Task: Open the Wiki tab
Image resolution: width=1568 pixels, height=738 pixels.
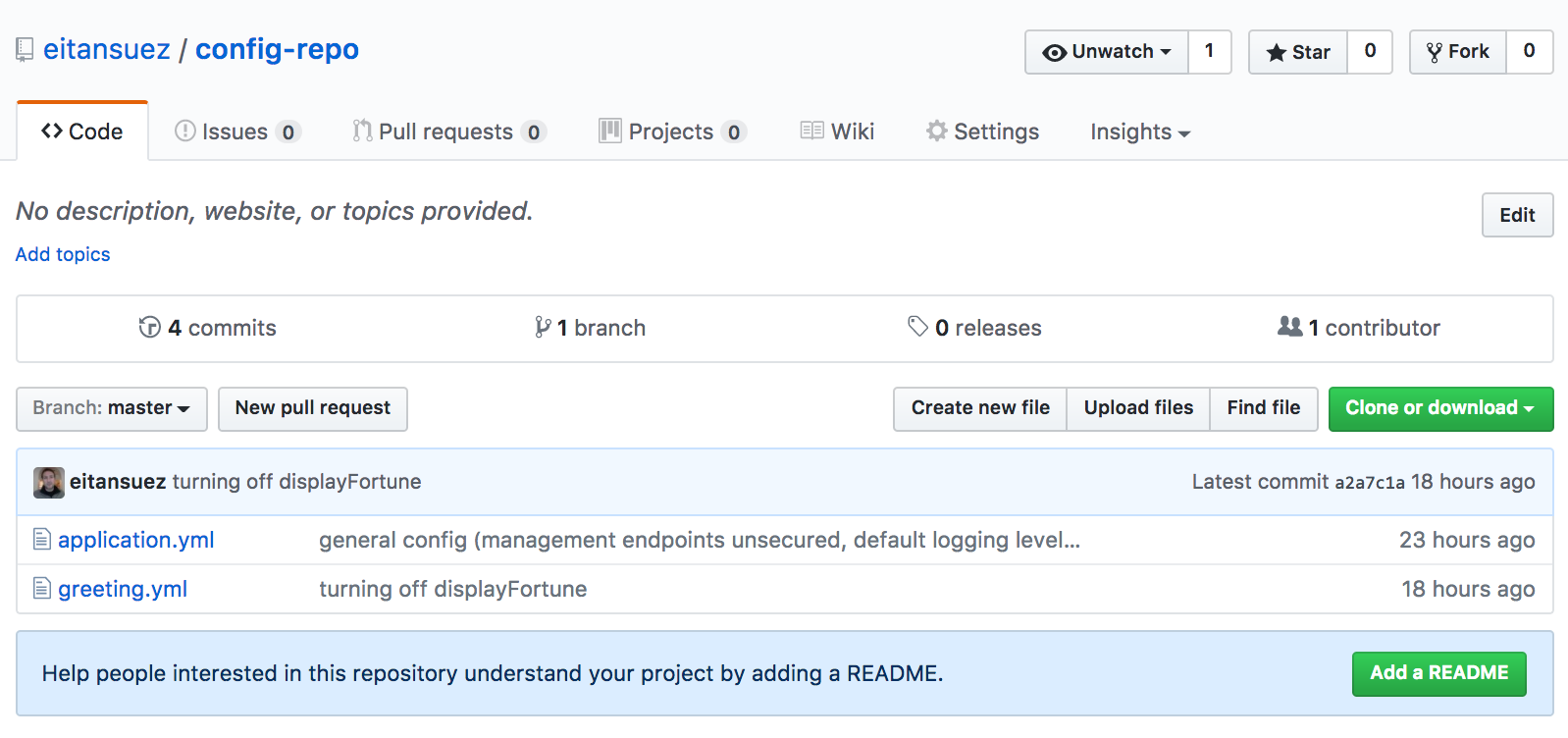Action: (837, 132)
